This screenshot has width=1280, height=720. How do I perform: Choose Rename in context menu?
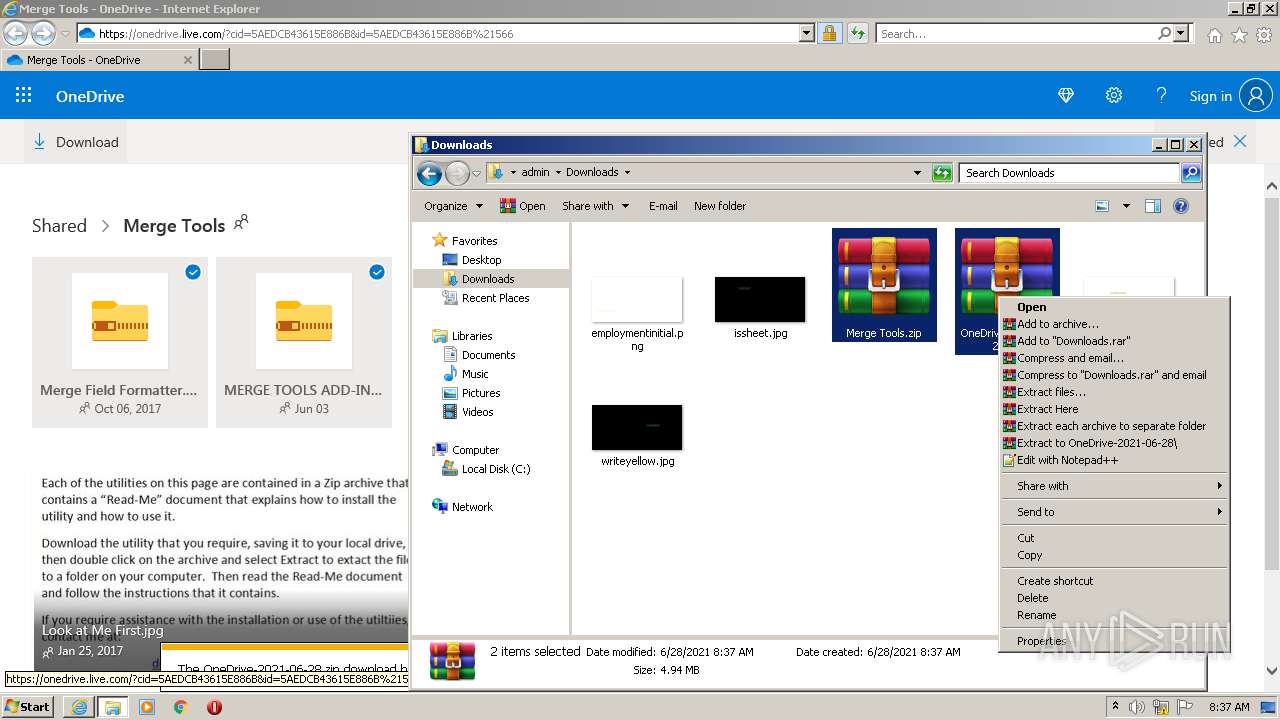coord(1114,615)
